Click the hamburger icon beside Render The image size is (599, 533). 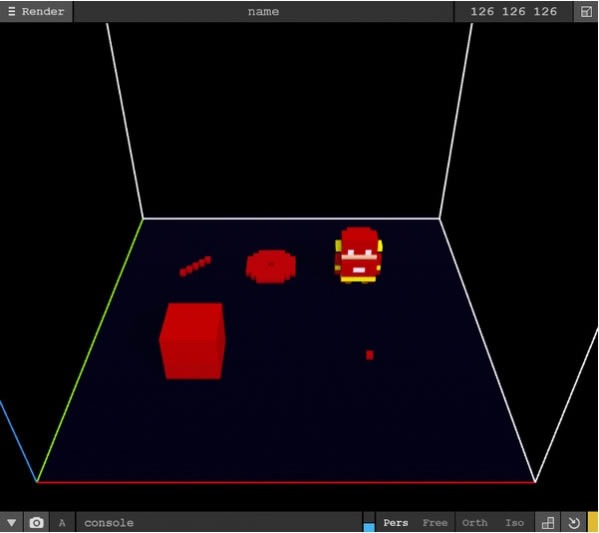click(11, 11)
